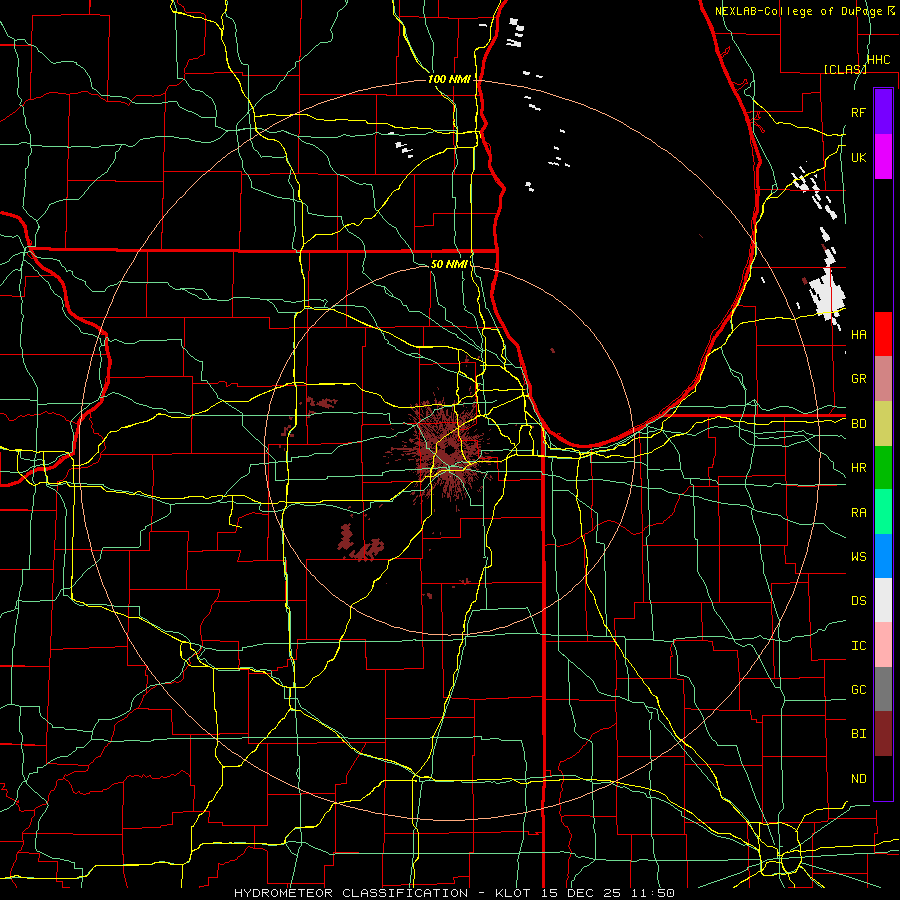Click the RA legend label

click(858, 512)
